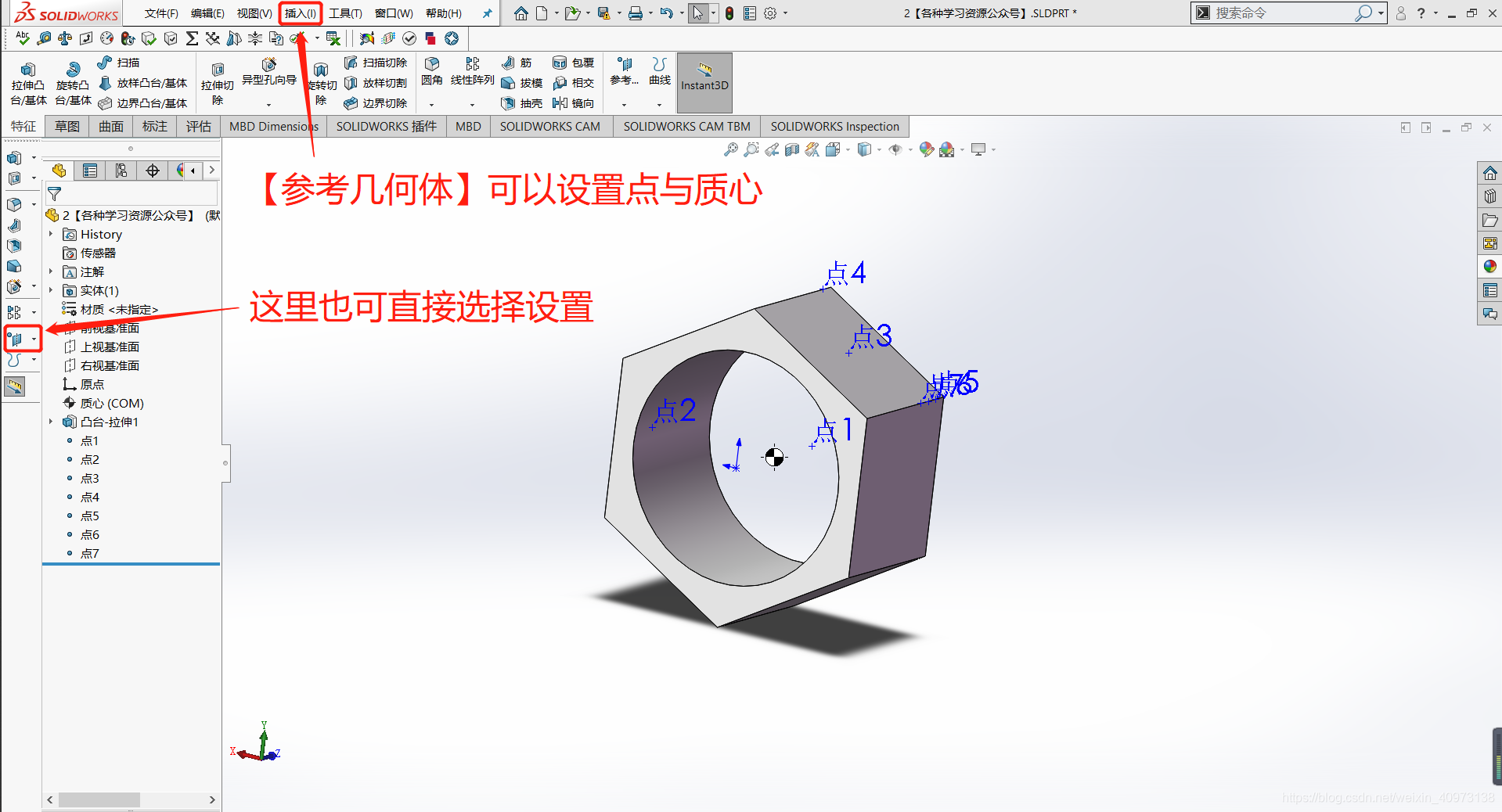Open the 曲线 curves ribbon tool
Image resolution: width=1502 pixels, height=812 pixels.
(x=660, y=71)
